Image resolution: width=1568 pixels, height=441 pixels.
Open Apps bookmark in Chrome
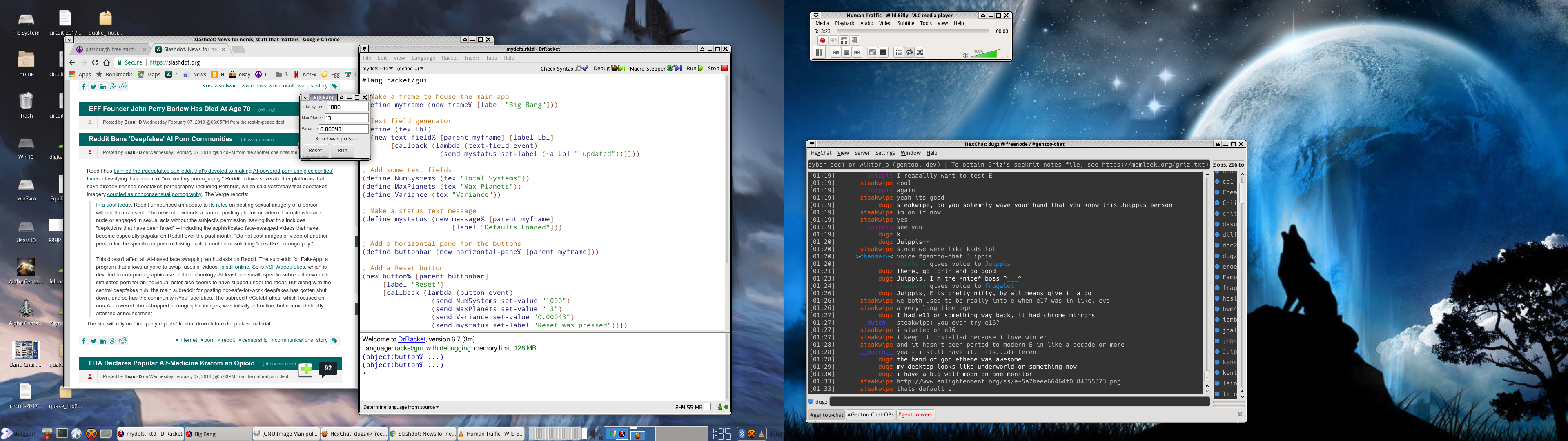click(x=80, y=74)
